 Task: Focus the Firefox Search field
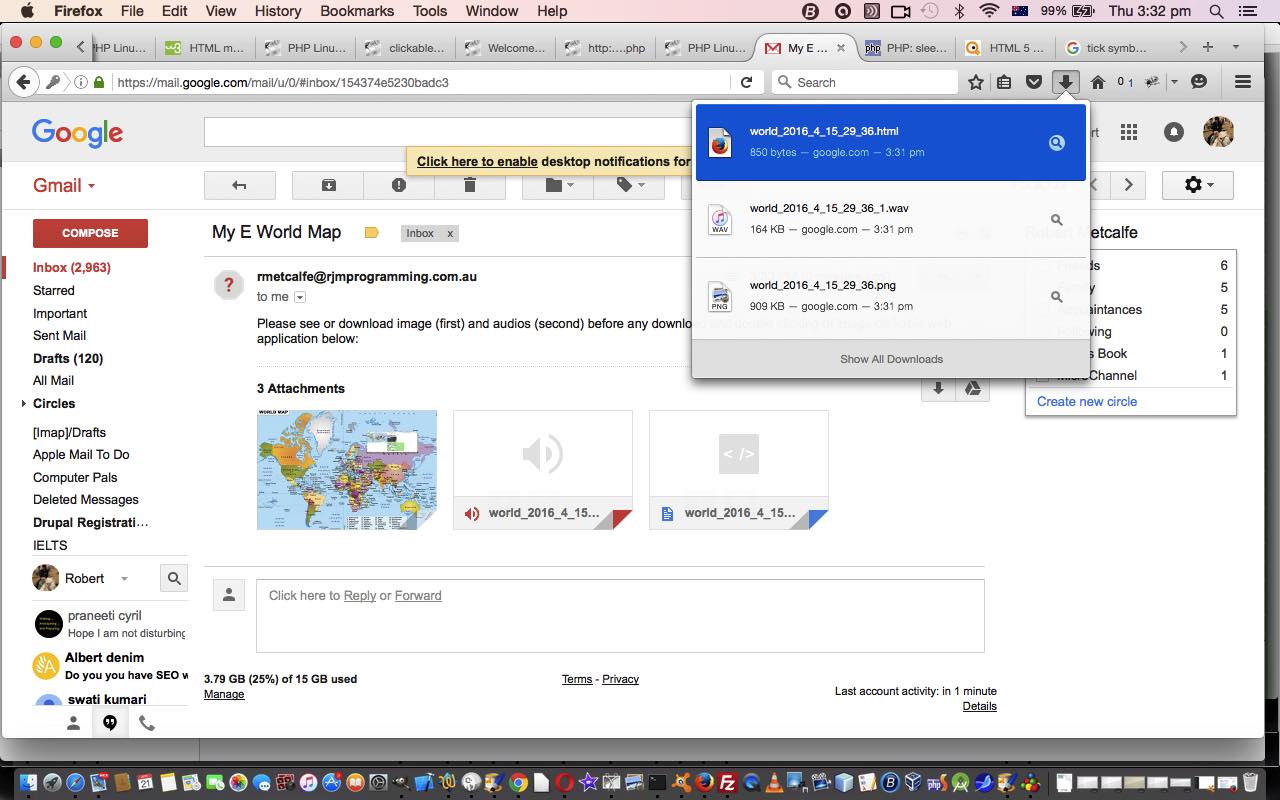(865, 82)
